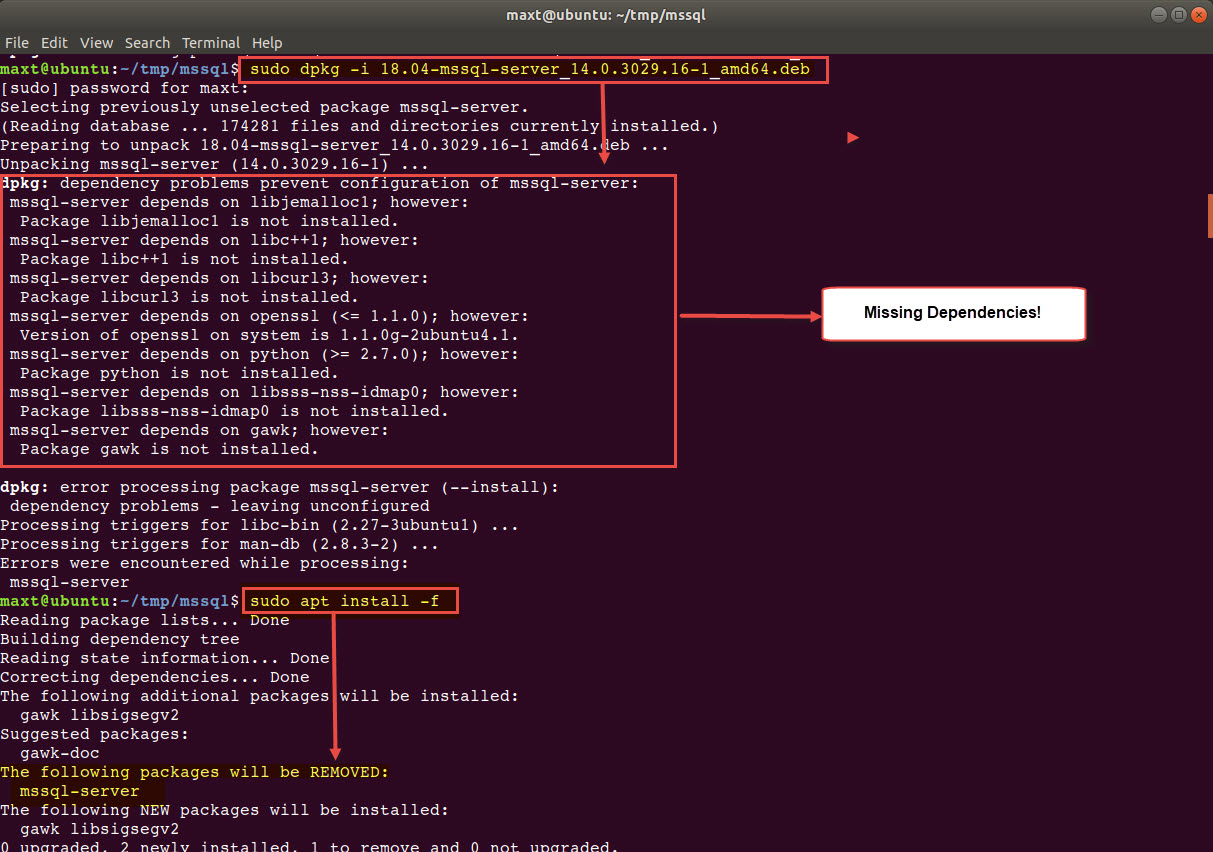Click 'The following additional packages will be installed:' line

[x=260, y=696]
